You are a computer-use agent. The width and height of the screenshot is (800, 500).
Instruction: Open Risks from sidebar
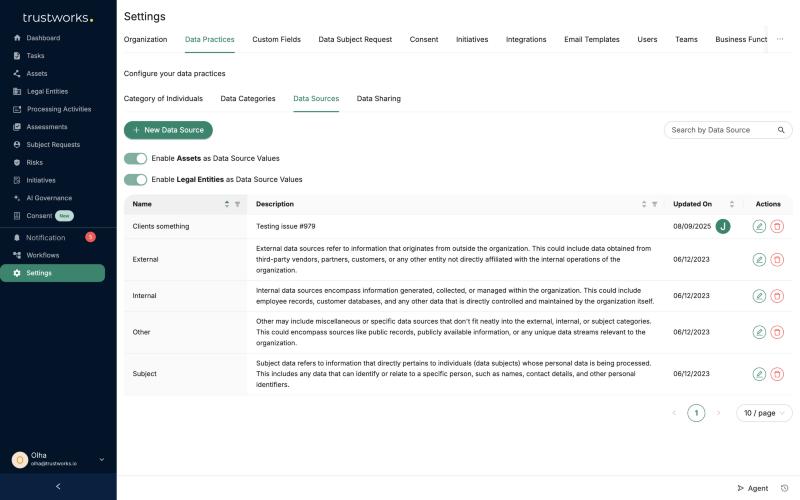coord(34,162)
